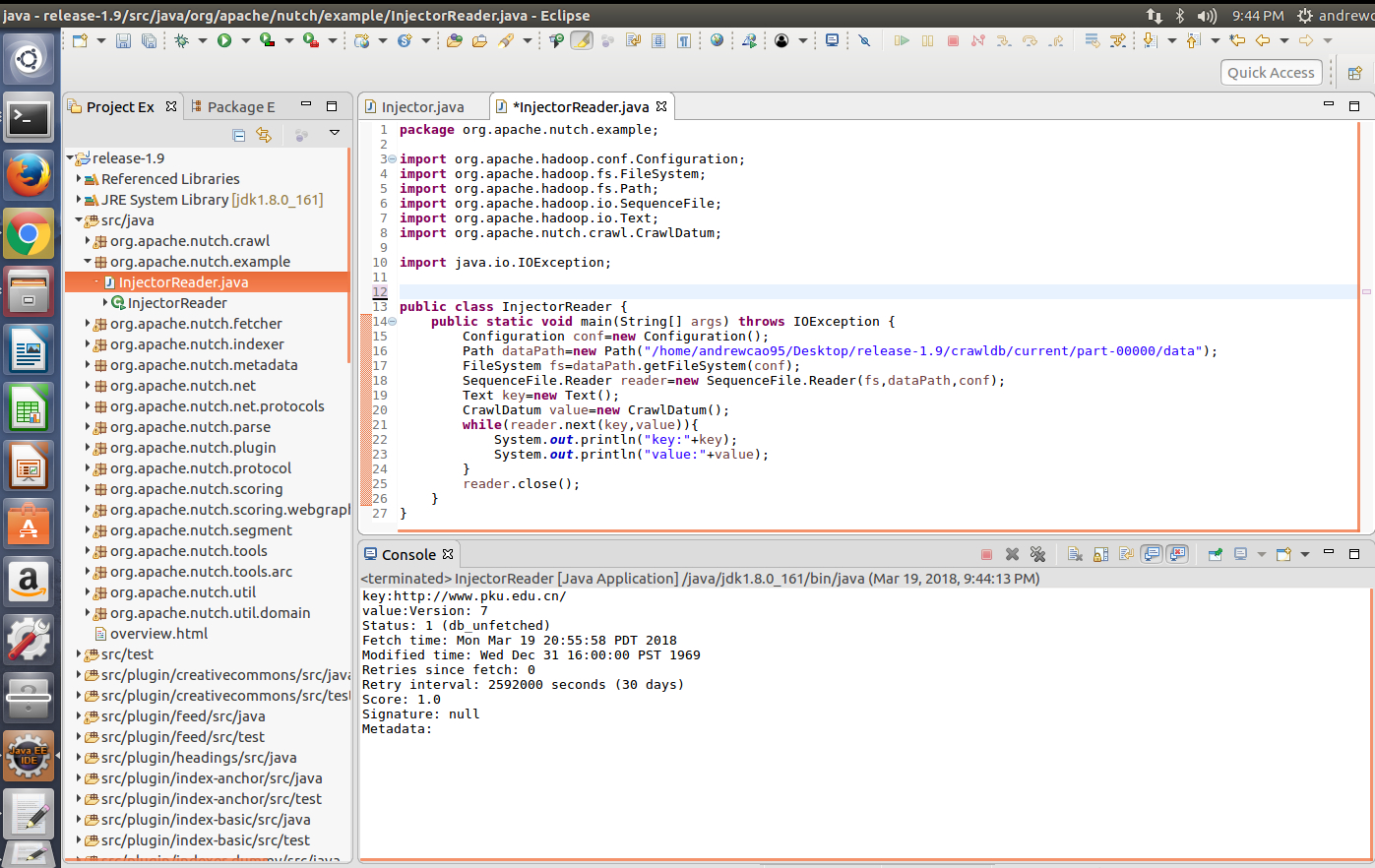The height and width of the screenshot is (868, 1375).
Task: Click the volume icon in system tray
Action: (x=1207, y=15)
